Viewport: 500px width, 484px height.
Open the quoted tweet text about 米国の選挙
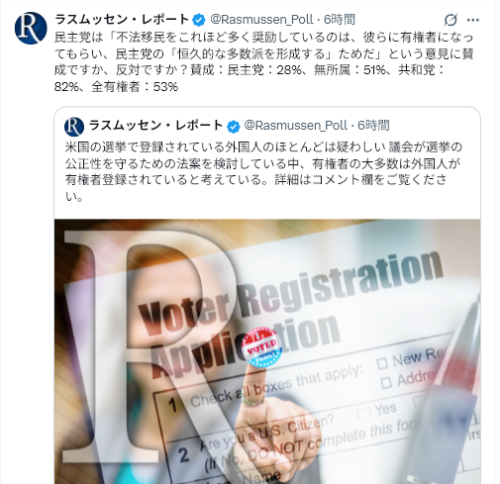pyautogui.click(x=263, y=172)
